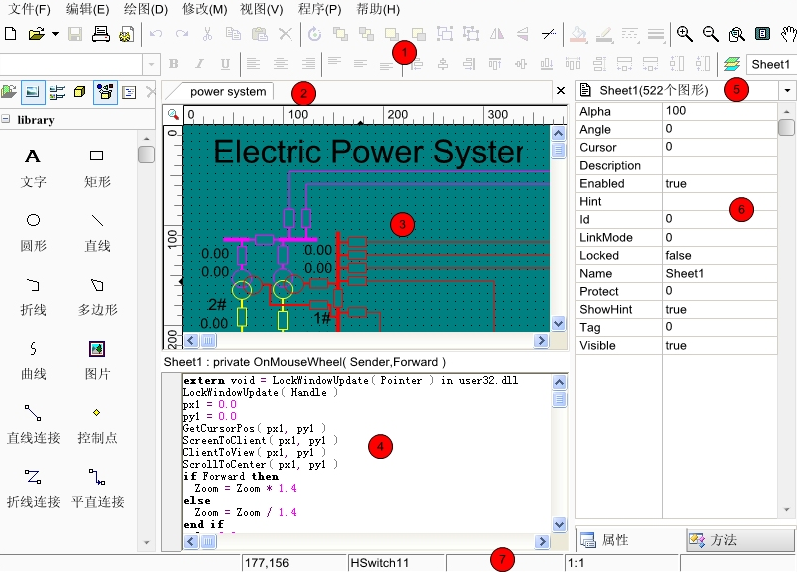Click the Save disk icon
798x579 pixels.
tap(75, 34)
